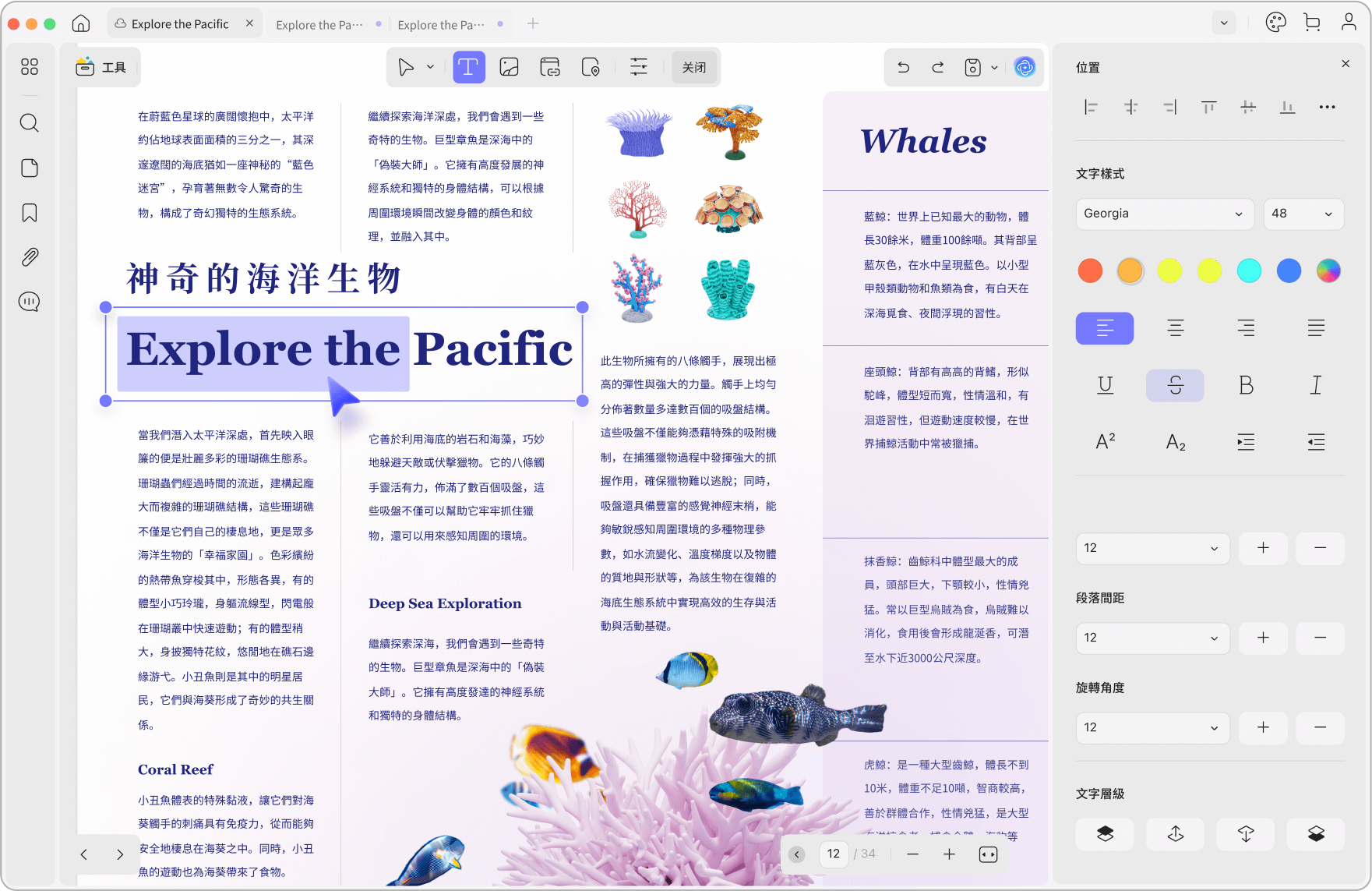The image size is (1372, 891).
Task: Select the link tool in toolbar
Action: click(550, 67)
